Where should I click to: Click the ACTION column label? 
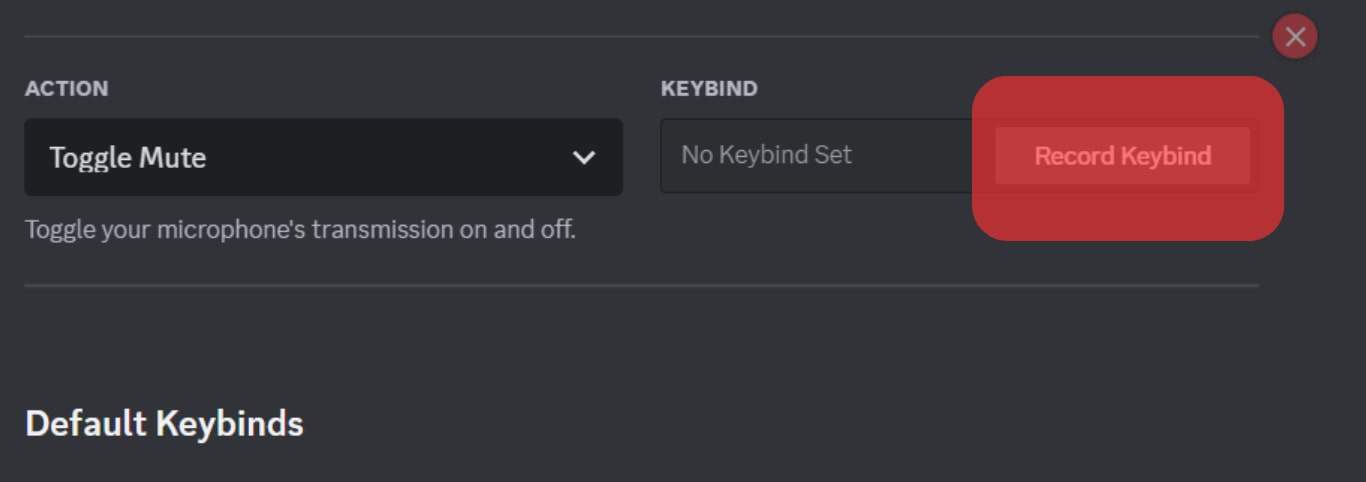click(x=66, y=88)
